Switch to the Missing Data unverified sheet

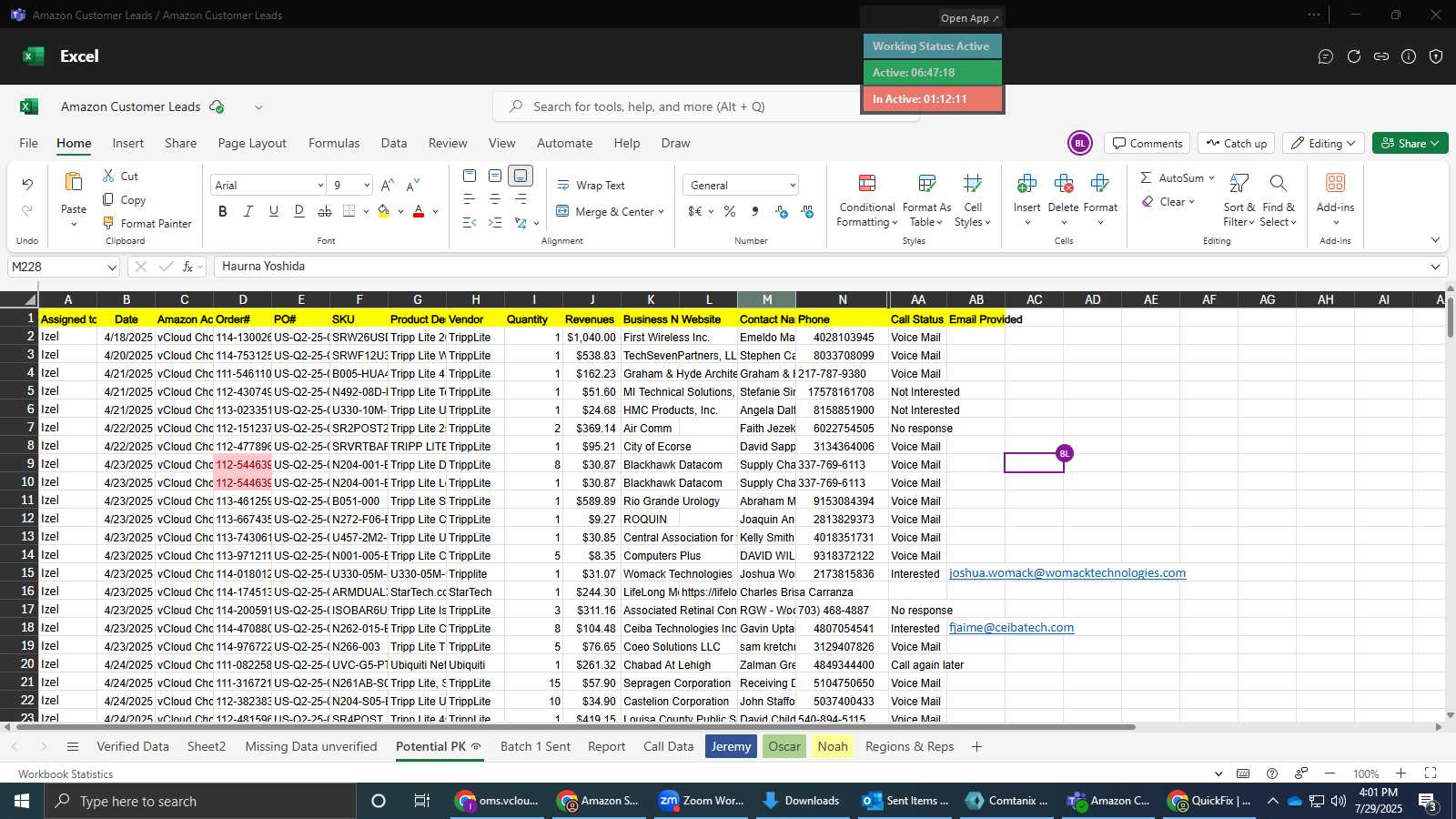pyautogui.click(x=311, y=746)
